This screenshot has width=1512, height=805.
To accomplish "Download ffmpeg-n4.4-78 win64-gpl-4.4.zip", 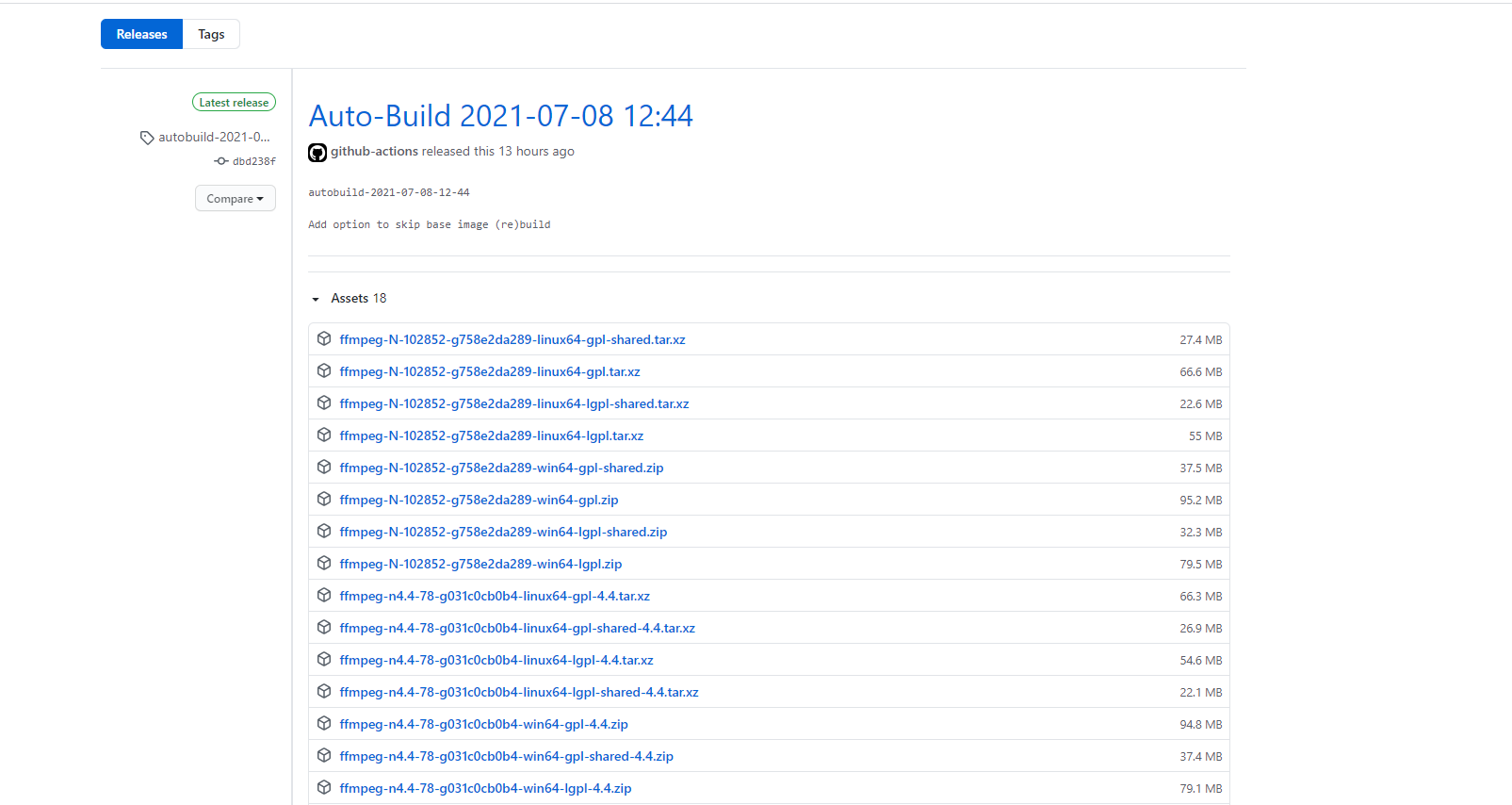I will [484, 724].
